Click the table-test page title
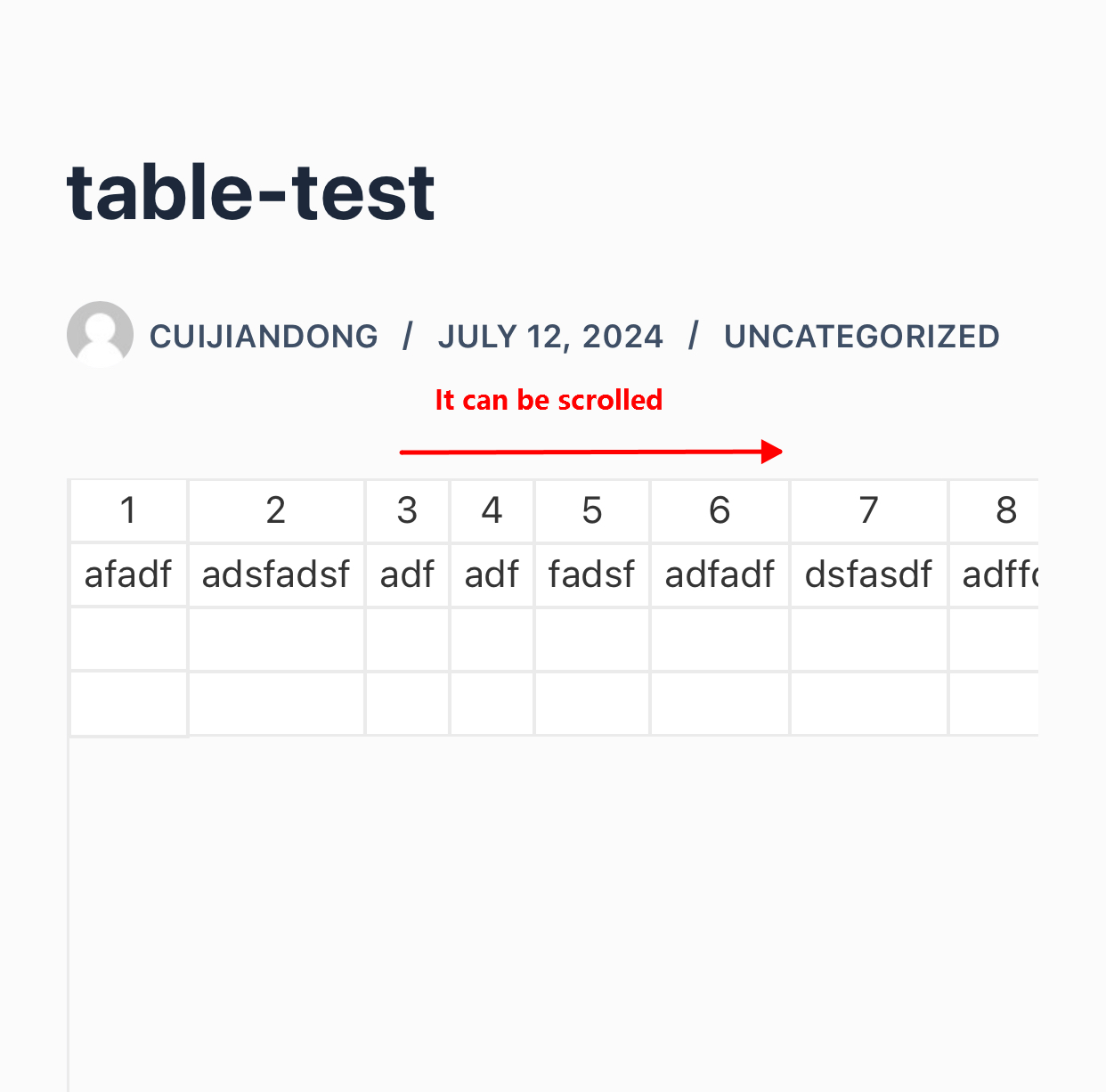The height and width of the screenshot is (1092, 1106). [x=250, y=192]
